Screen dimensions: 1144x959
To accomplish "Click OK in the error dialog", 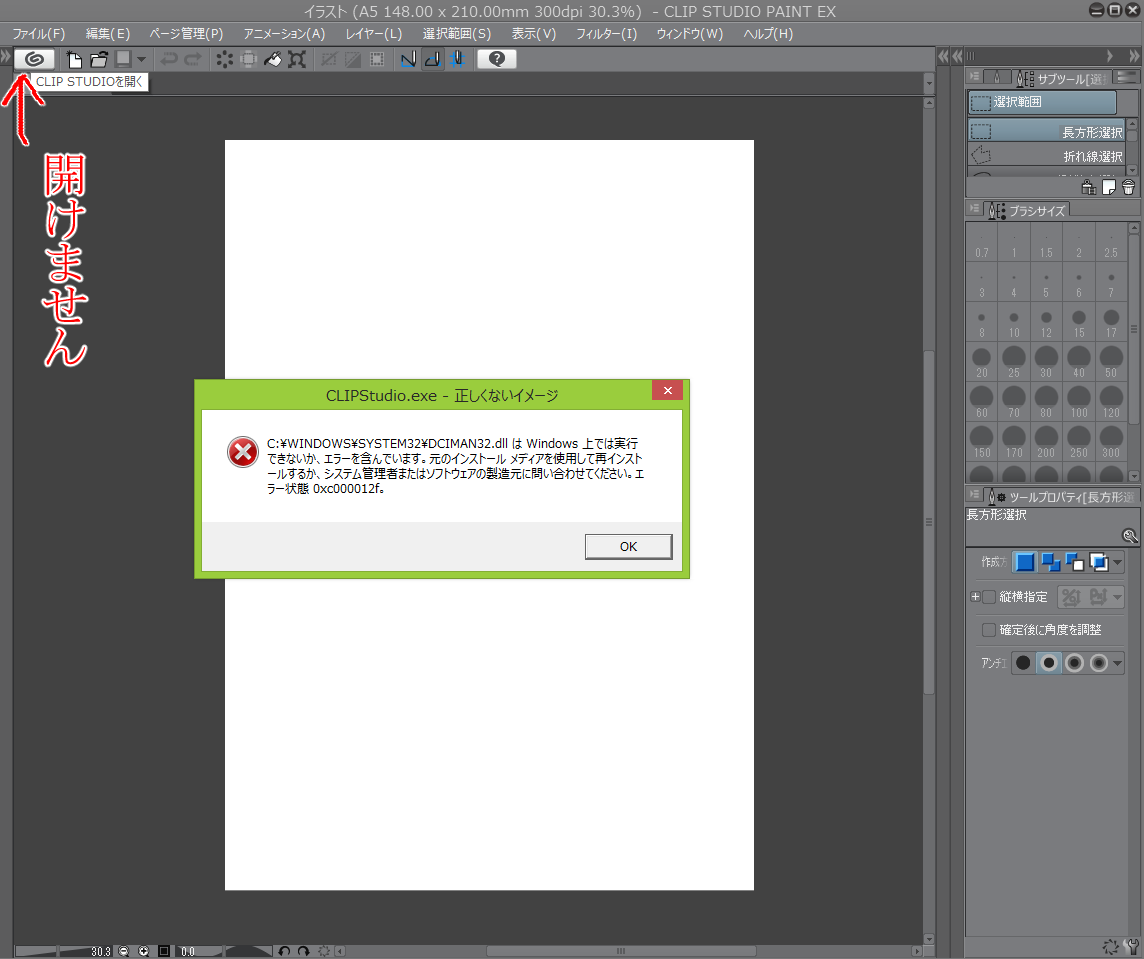I will tap(628, 547).
